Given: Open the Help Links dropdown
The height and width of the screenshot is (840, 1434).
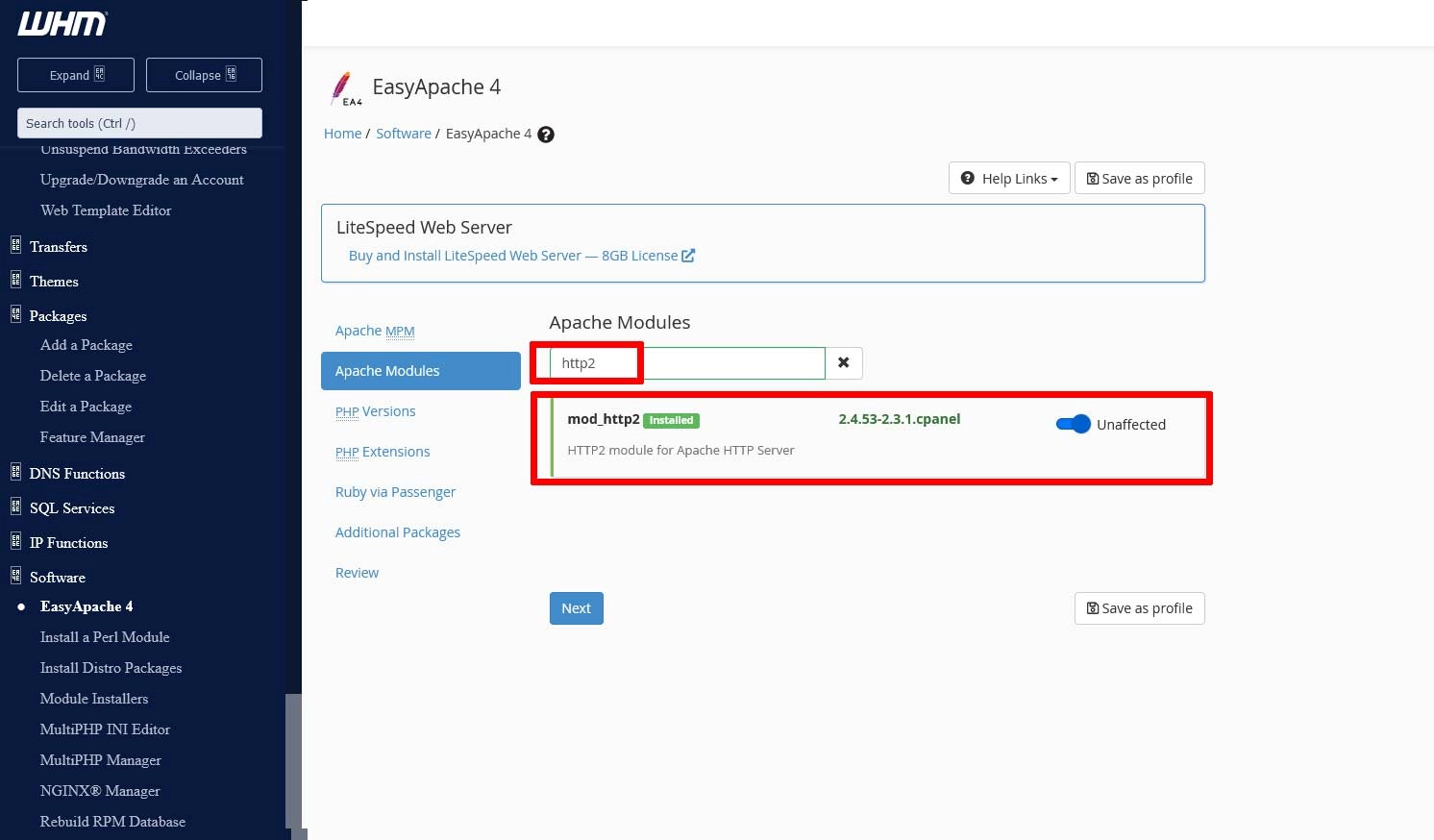Looking at the screenshot, I should 1009,178.
